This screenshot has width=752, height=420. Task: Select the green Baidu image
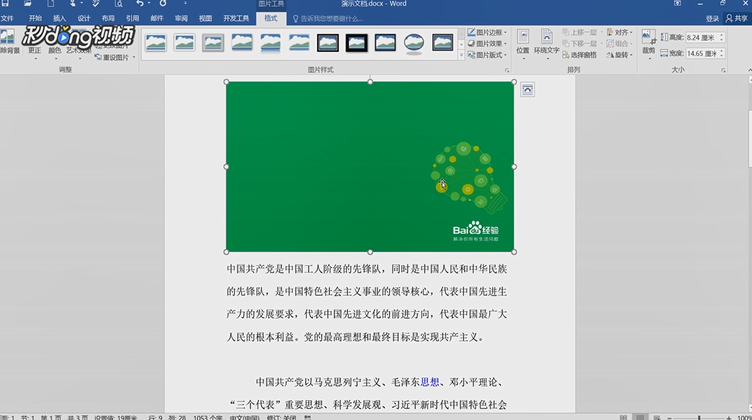(370, 166)
